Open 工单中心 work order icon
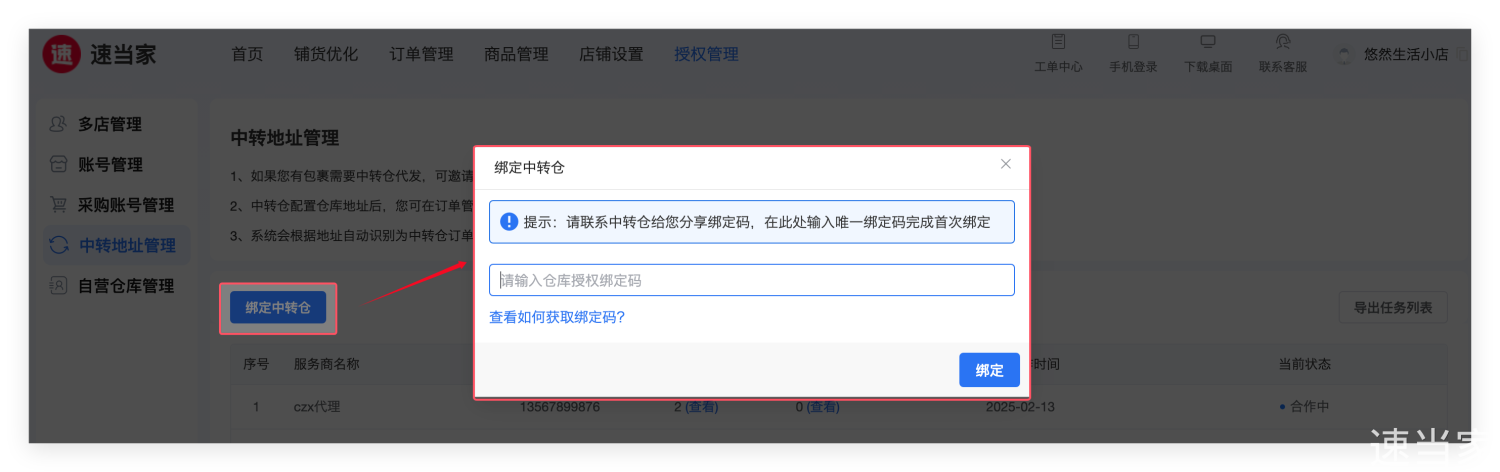 point(1058,42)
